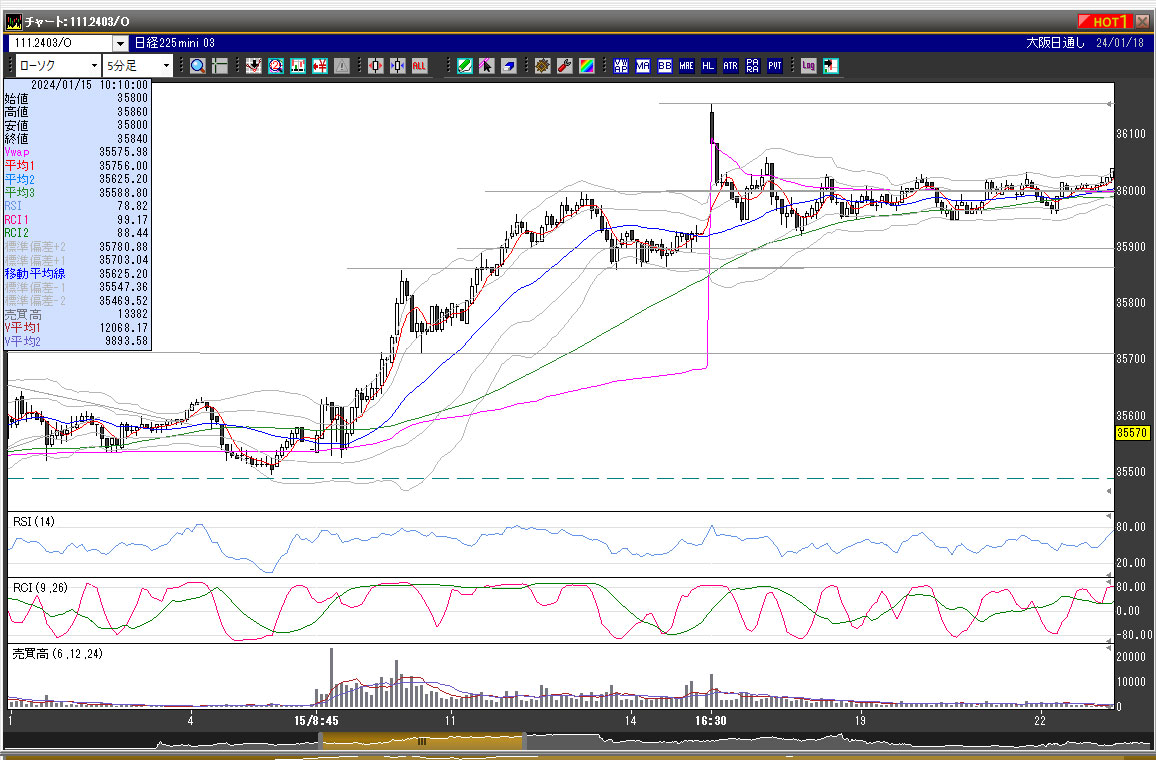Select the green pencil drawing tool

coord(464,66)
